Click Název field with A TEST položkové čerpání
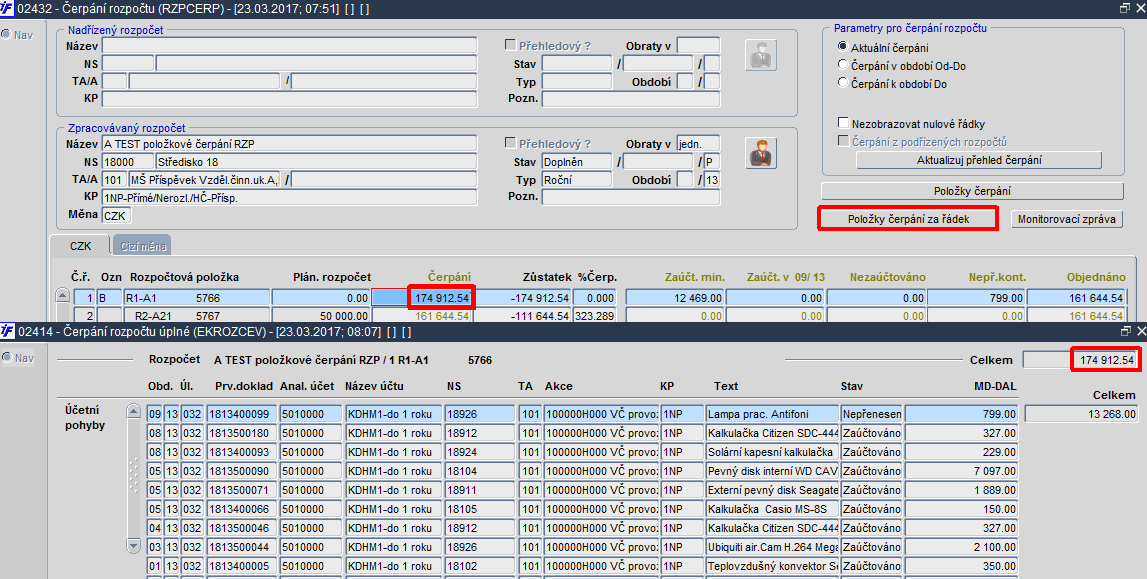 click(x=290, y=144)
